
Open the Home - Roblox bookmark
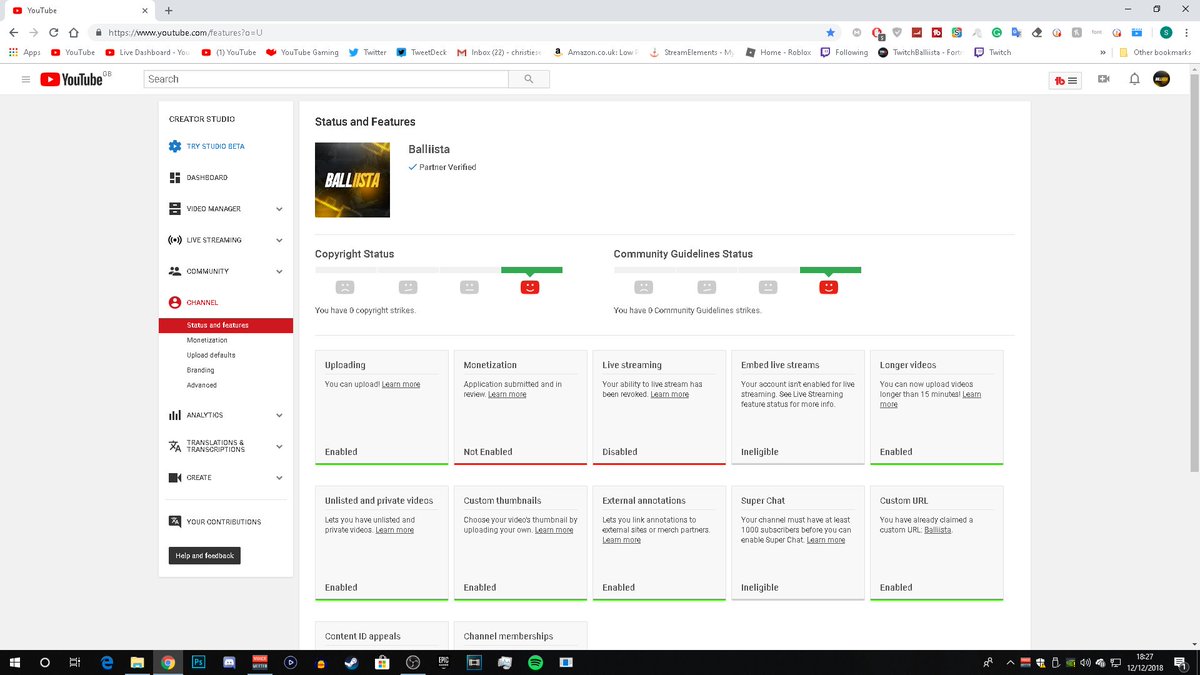pyautogui.click(x=778, y=52)
